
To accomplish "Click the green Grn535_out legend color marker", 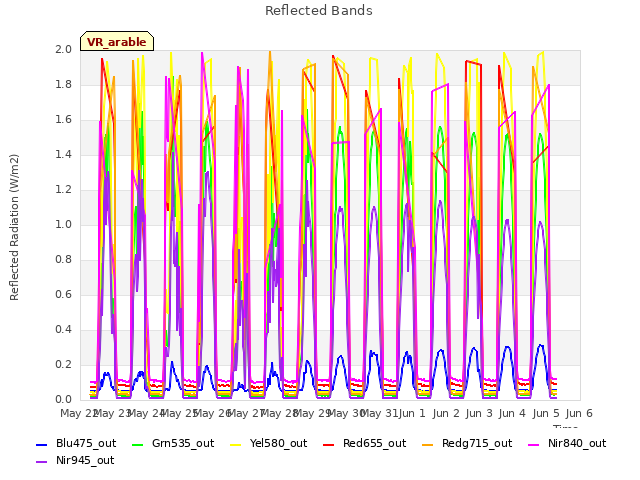I will (138, 444).
